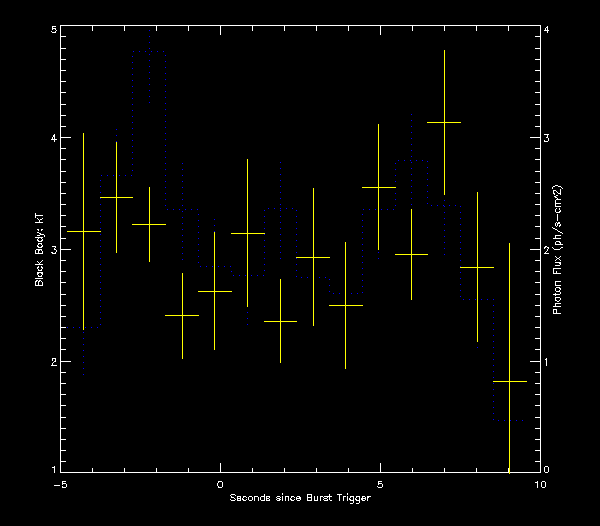This screenshot has width=600, height=526.
Task: Click the right y-axis tick label "3"
Action: [547, 139]
